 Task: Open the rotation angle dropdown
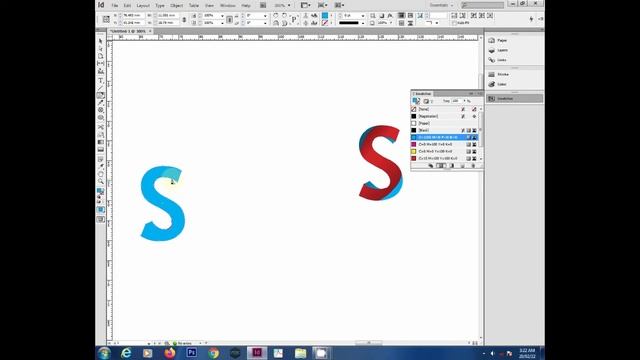265,16
